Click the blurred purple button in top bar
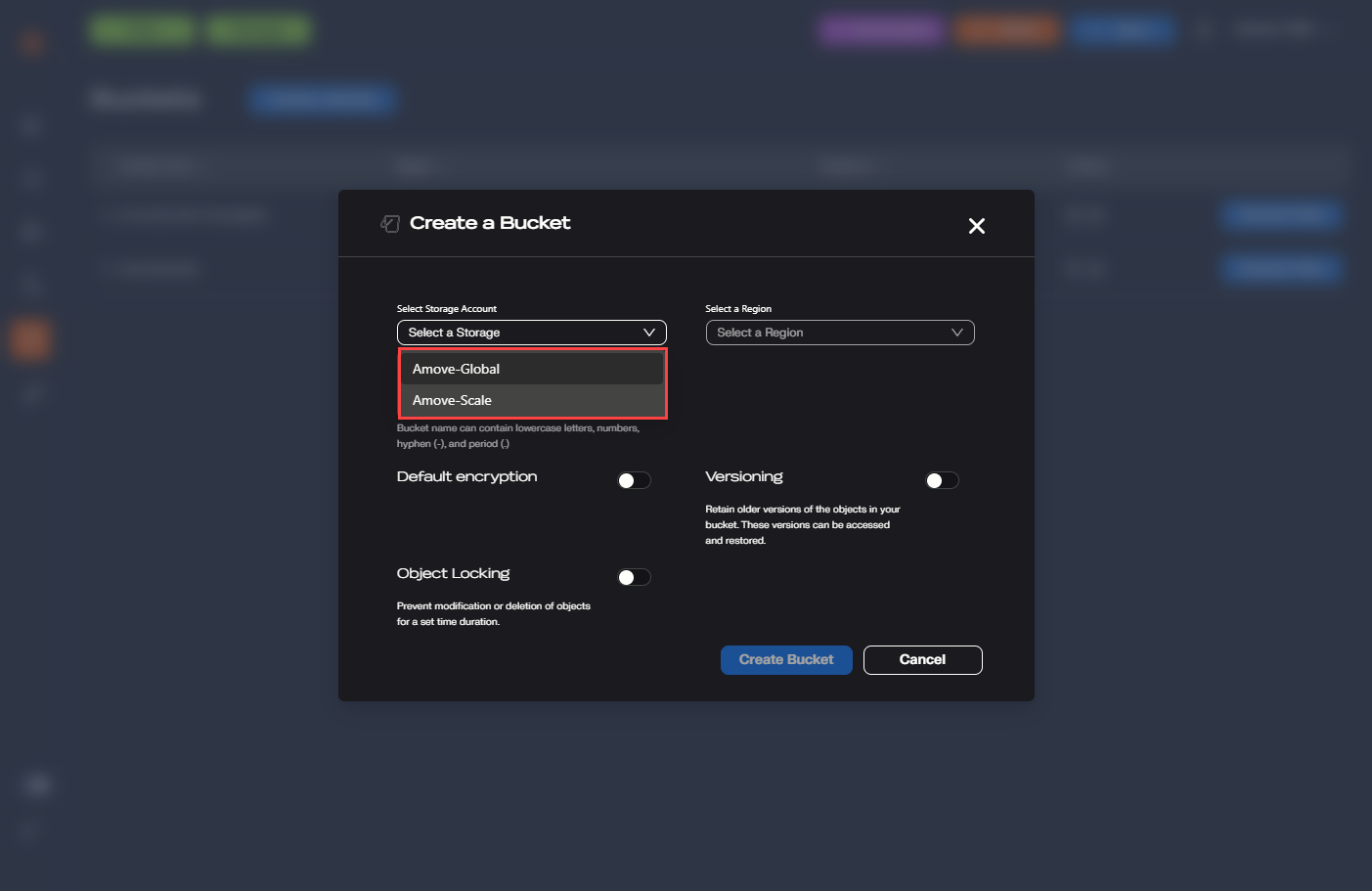This screenshot has width=1372, height=891. coord(881,30)
